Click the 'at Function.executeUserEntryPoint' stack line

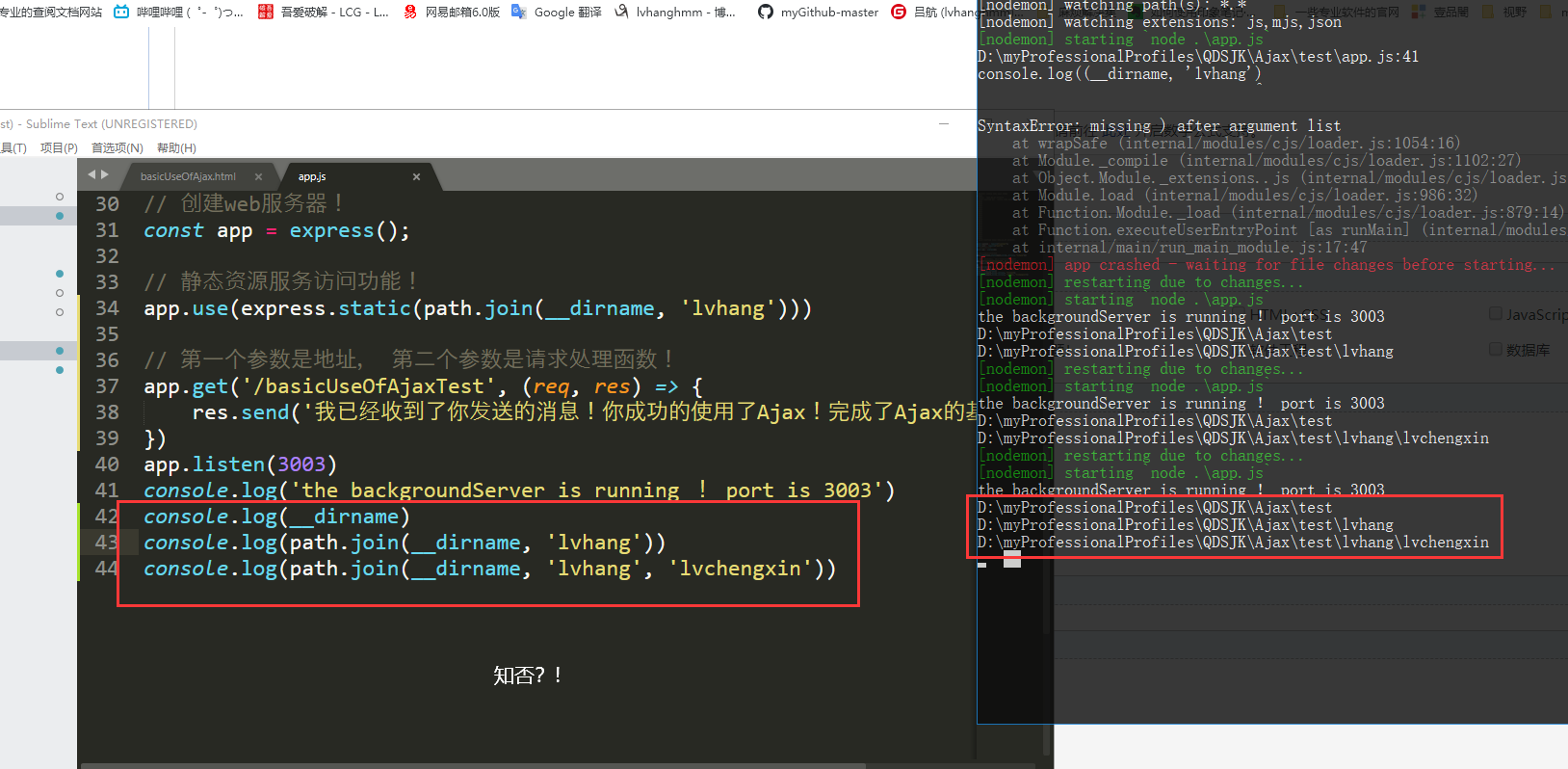click(x=1290, y=230)
